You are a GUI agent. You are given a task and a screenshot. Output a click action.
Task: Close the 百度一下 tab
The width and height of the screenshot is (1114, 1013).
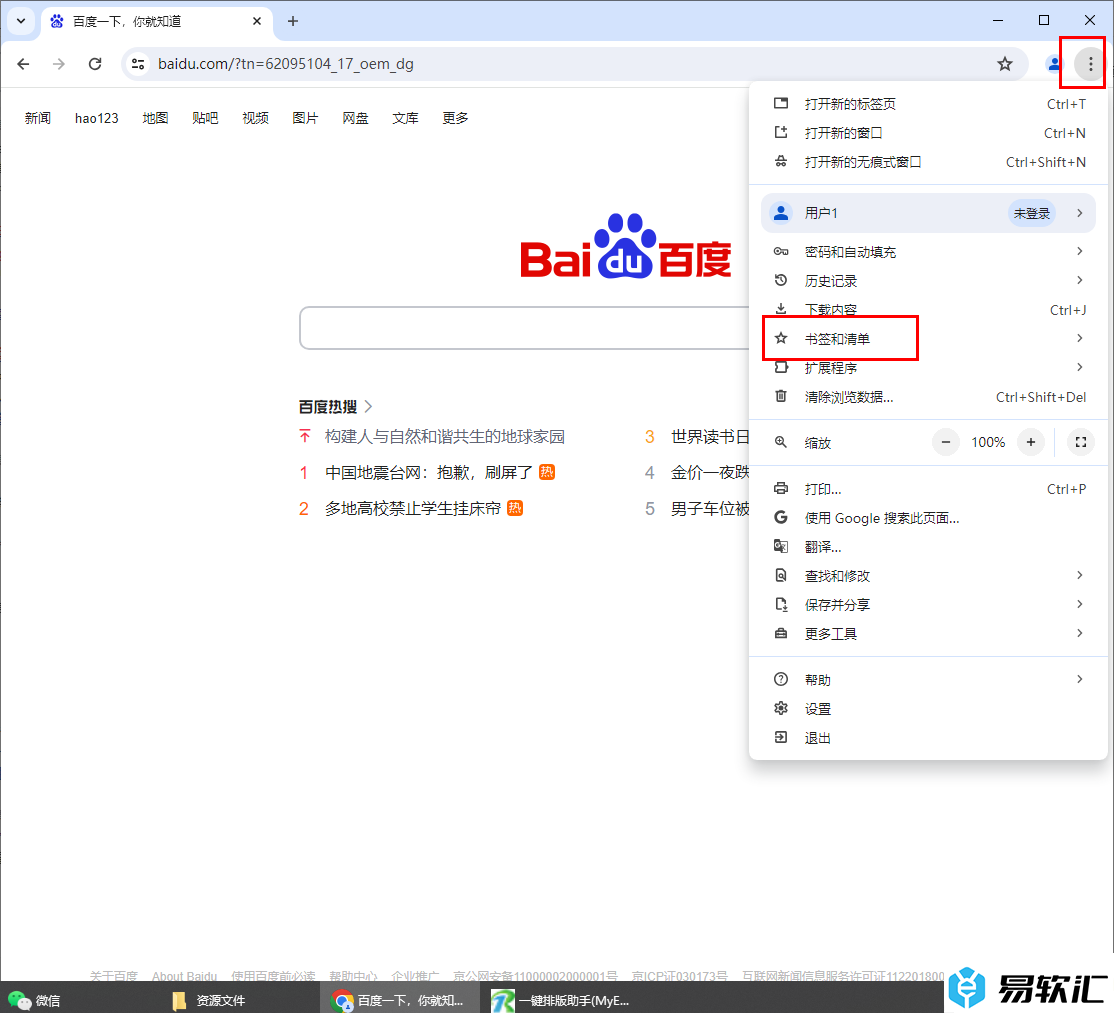257,21
